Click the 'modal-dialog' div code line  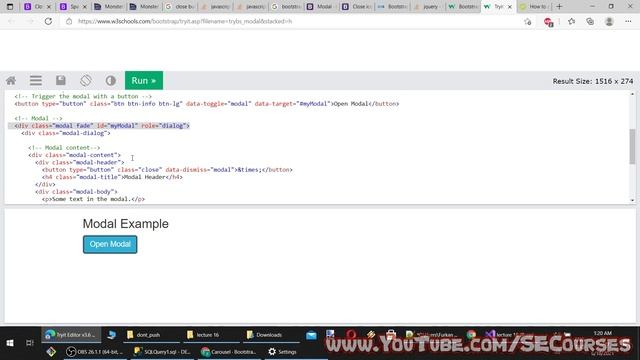point(66,133)
